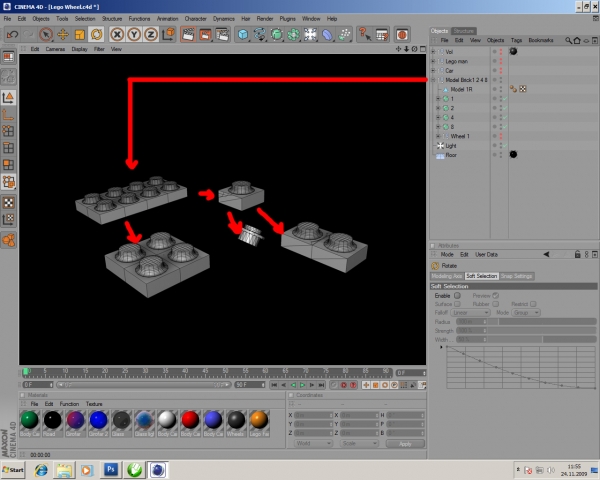Tick the Soft Selection Enable checkbox
The width and height of the screenshot is (600, 480).
click(x=457, y=296)
